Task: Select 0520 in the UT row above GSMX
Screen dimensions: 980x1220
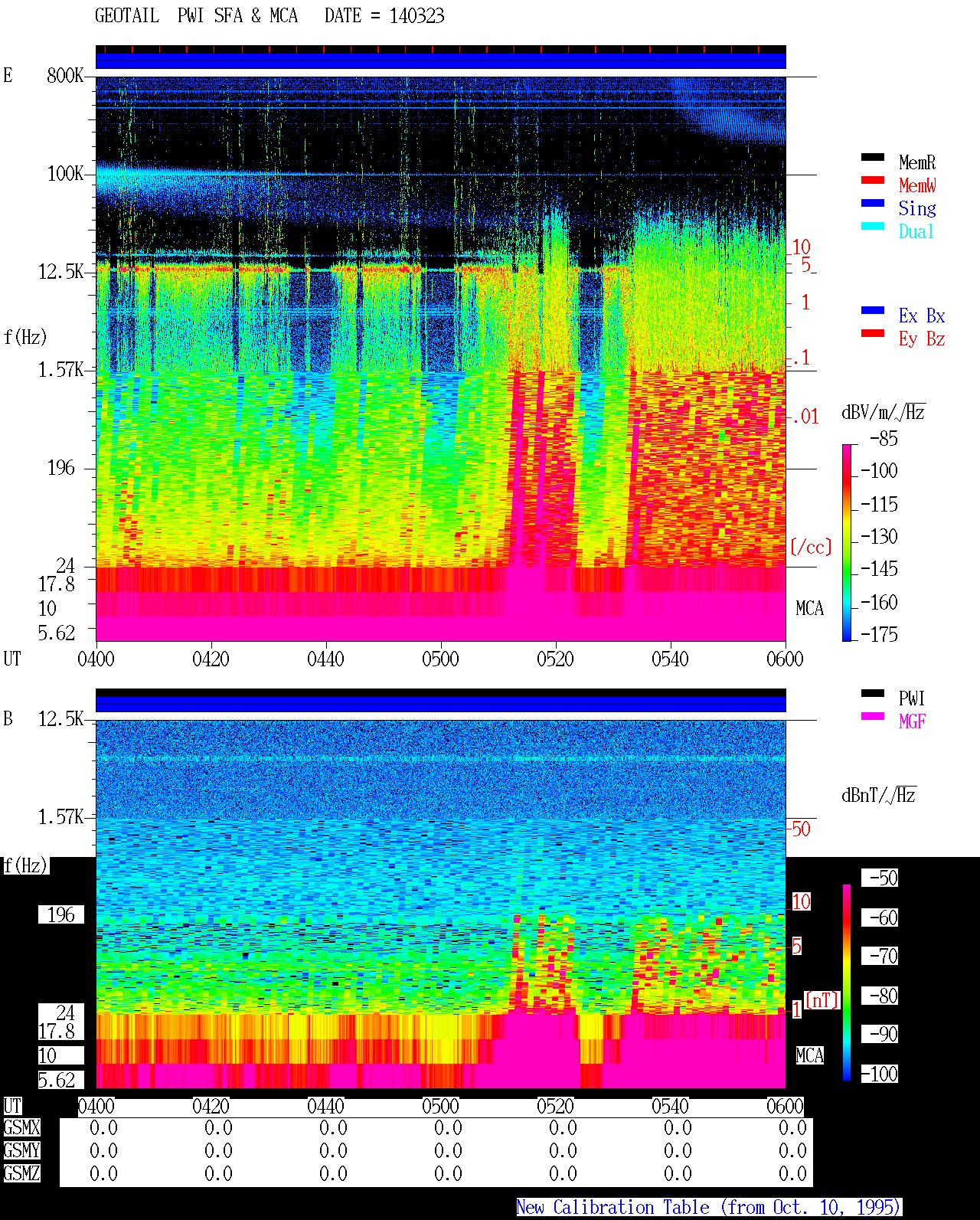Action: coord(555,1107)
